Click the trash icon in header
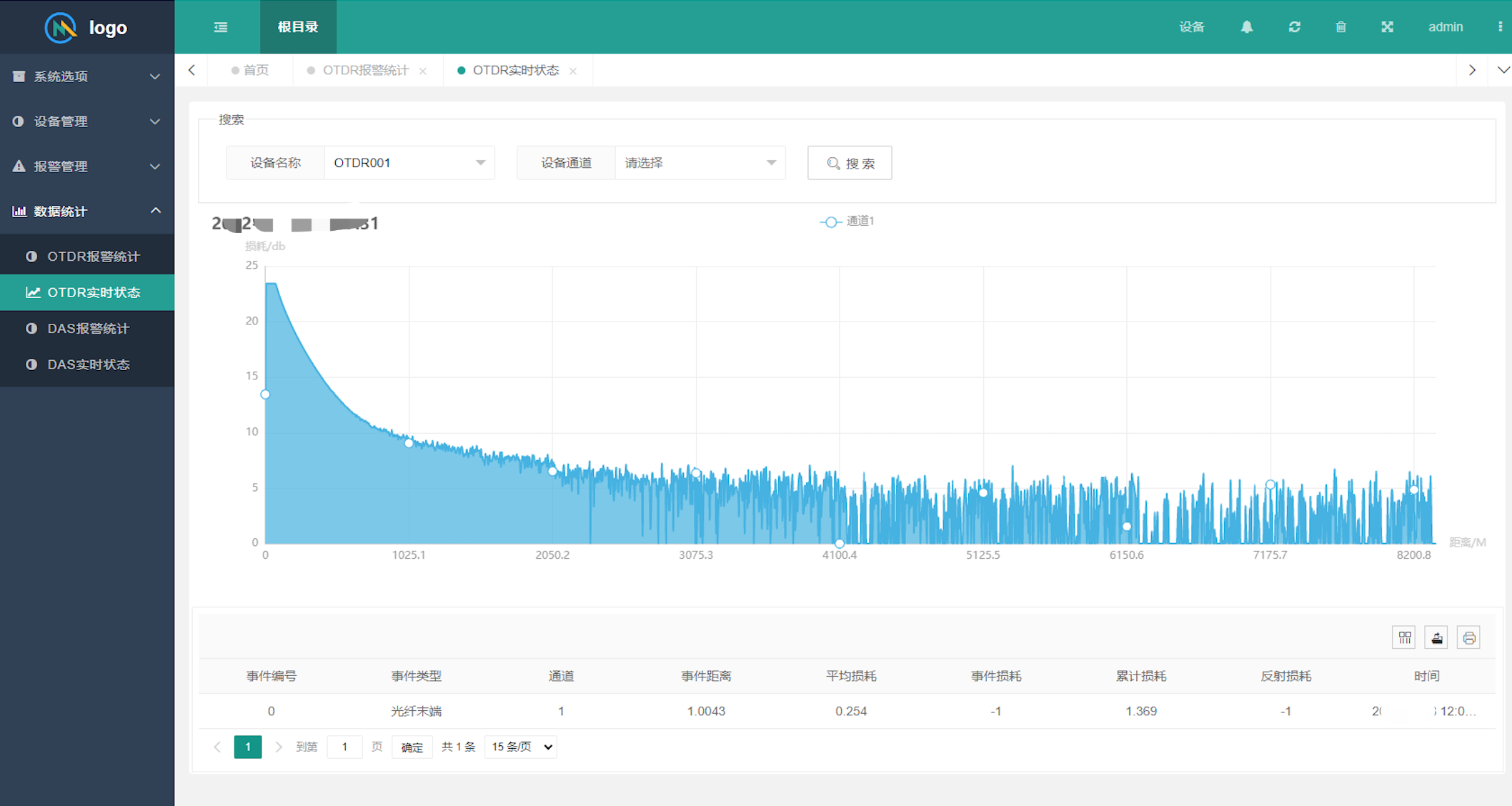The image size is (1512, 806). click(1341, 27)
